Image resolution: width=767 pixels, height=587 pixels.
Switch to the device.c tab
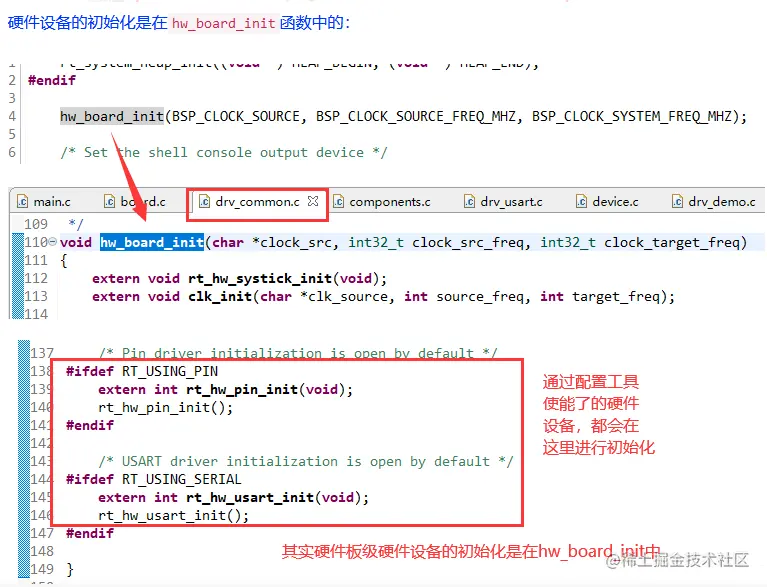[x=607, y=202]
